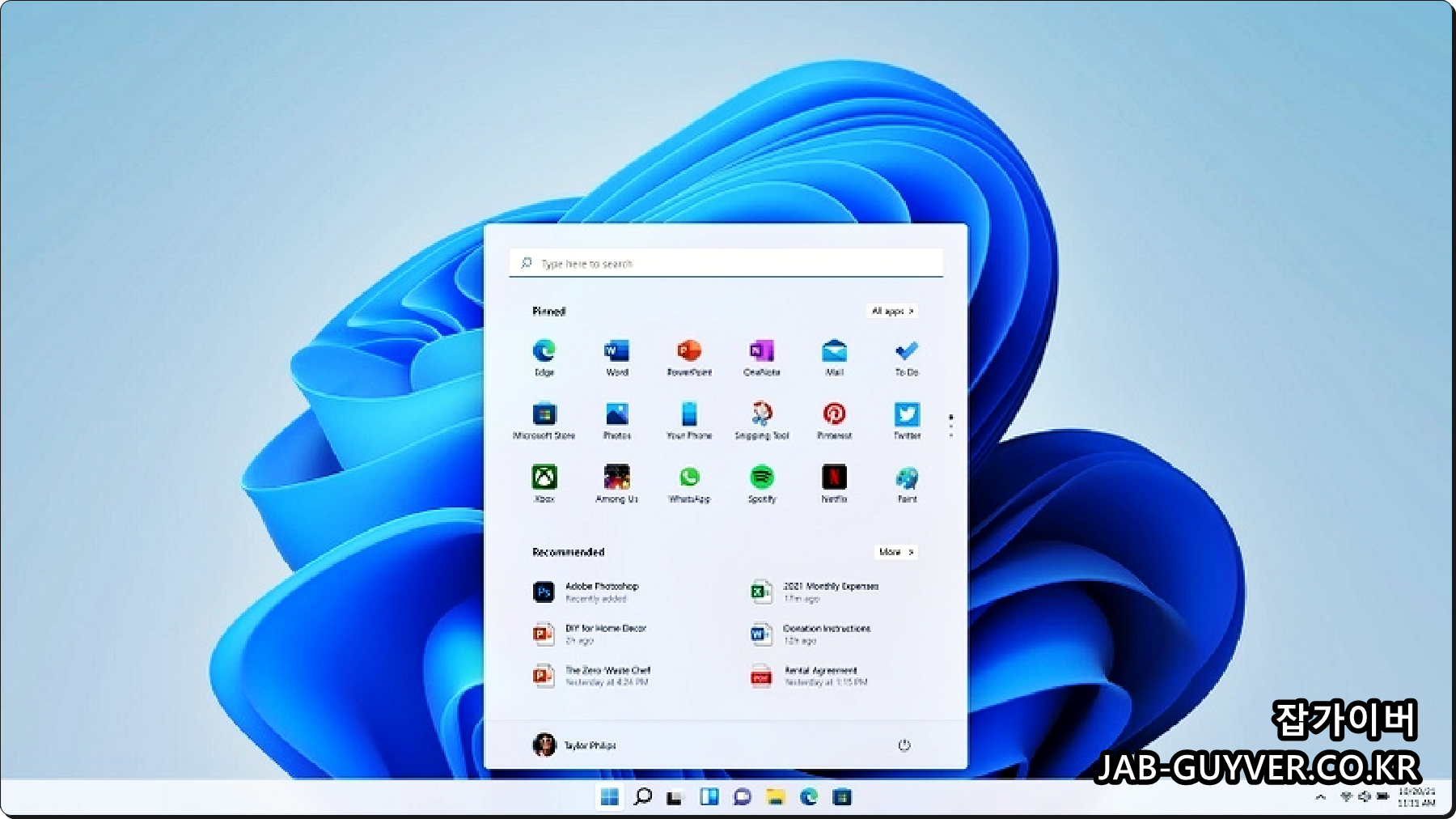Open The Zero Waste Chef presentation
The image size is (1456, 819).
[x=592, y=676]
